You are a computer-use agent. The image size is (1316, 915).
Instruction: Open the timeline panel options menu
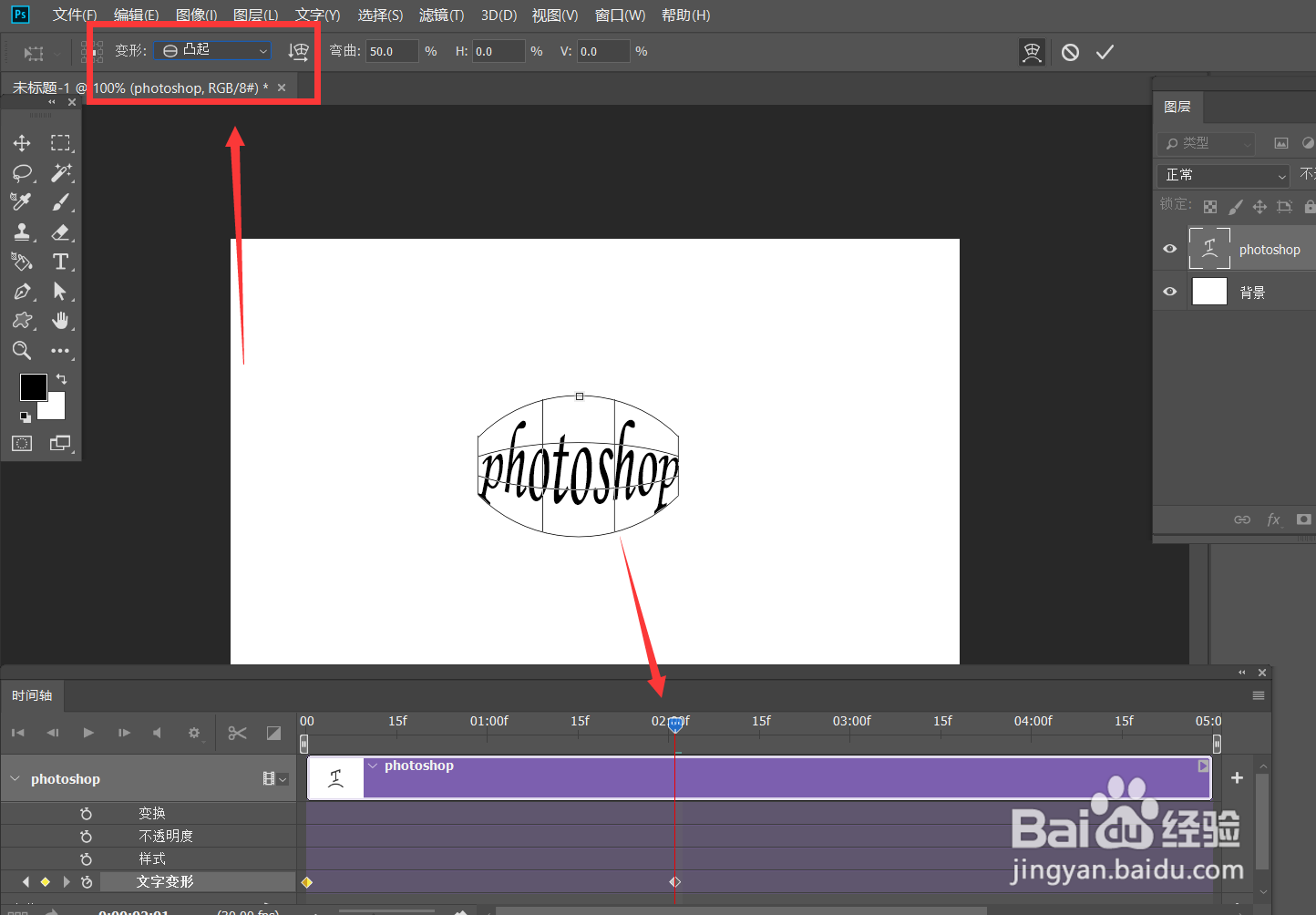[1259, 695]
